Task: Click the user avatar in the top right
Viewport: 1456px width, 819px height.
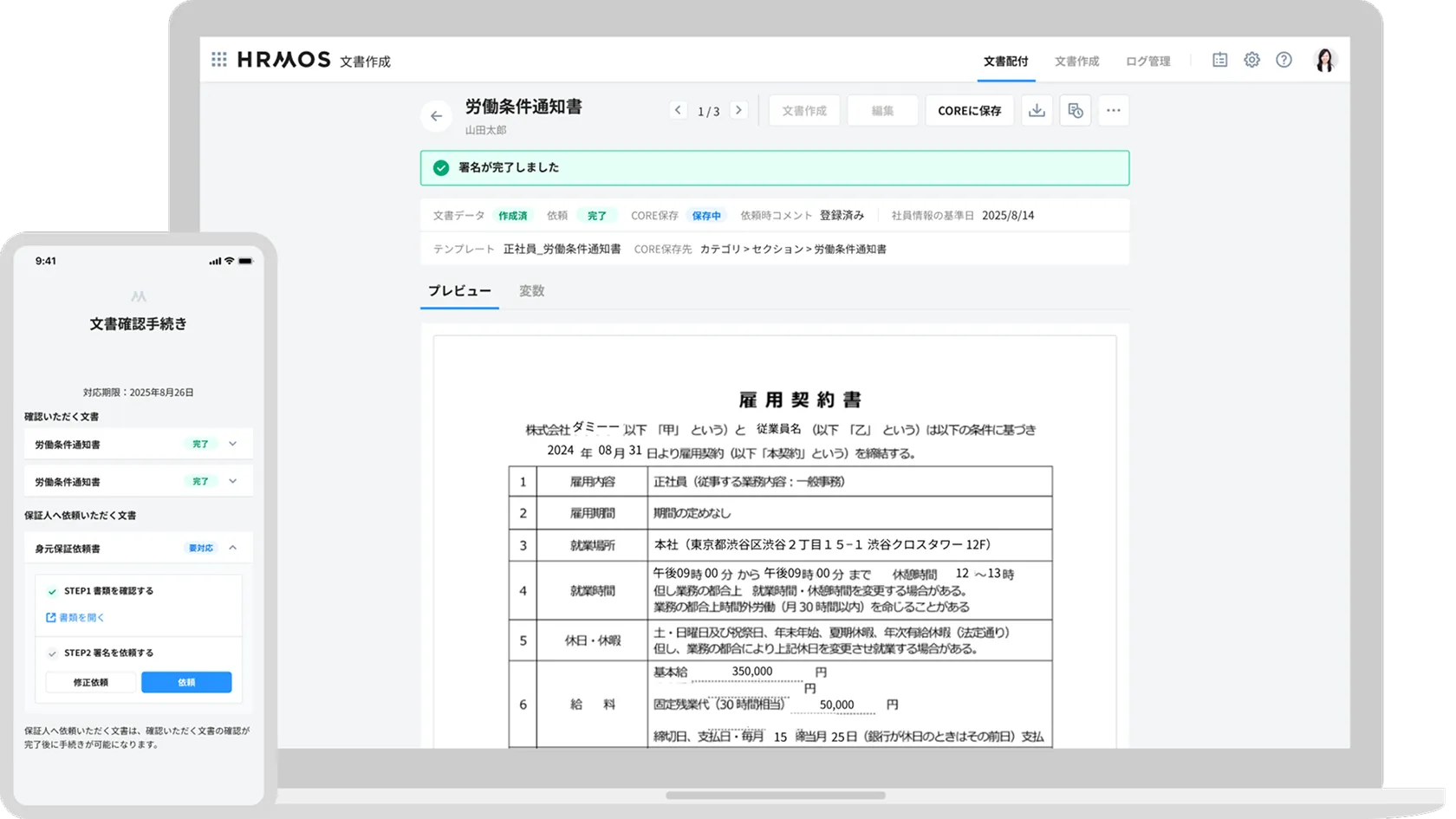Action: click(1325, 59)
